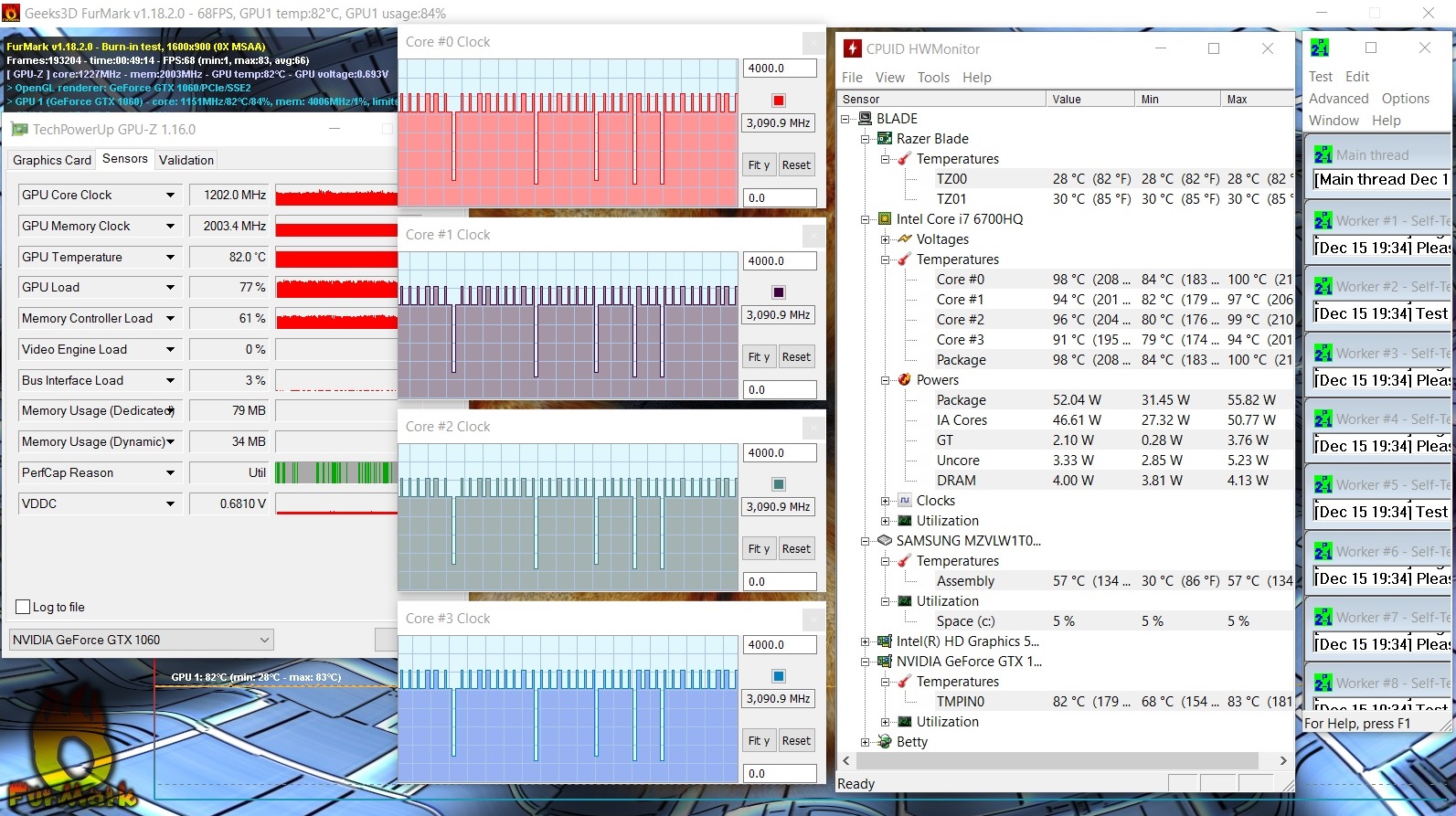Click the right arrow of HWMonitor horizontal scrollbar

pyautogui.click(x=1283, y=760)
